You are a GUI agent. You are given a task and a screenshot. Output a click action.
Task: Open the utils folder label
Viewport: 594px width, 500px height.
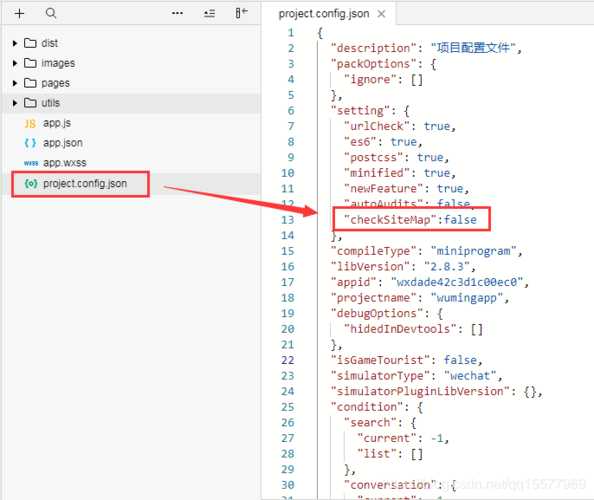[51, 103]
